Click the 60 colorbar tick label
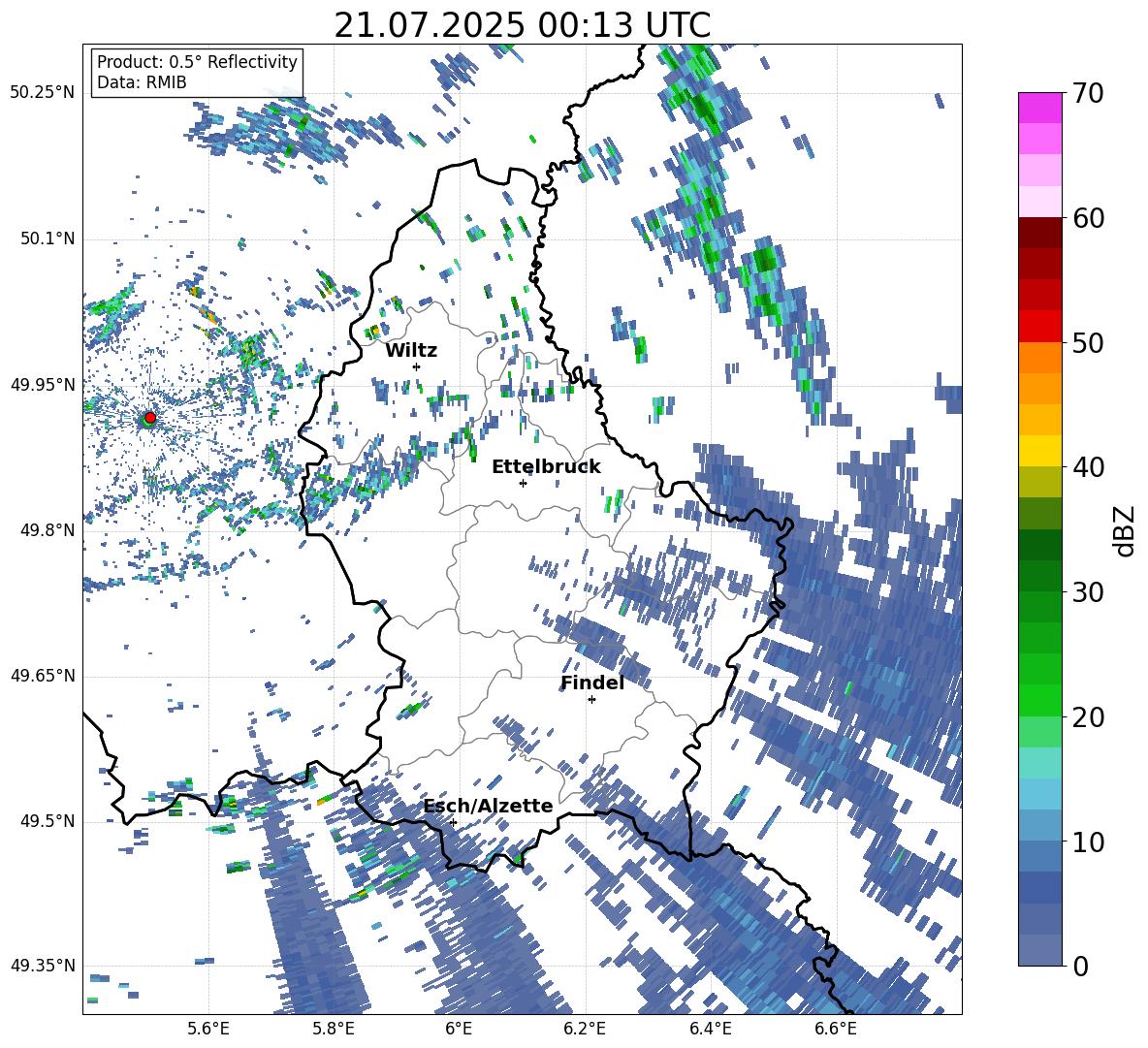Screen dimensions: 1148x1048 (1088, 218)
